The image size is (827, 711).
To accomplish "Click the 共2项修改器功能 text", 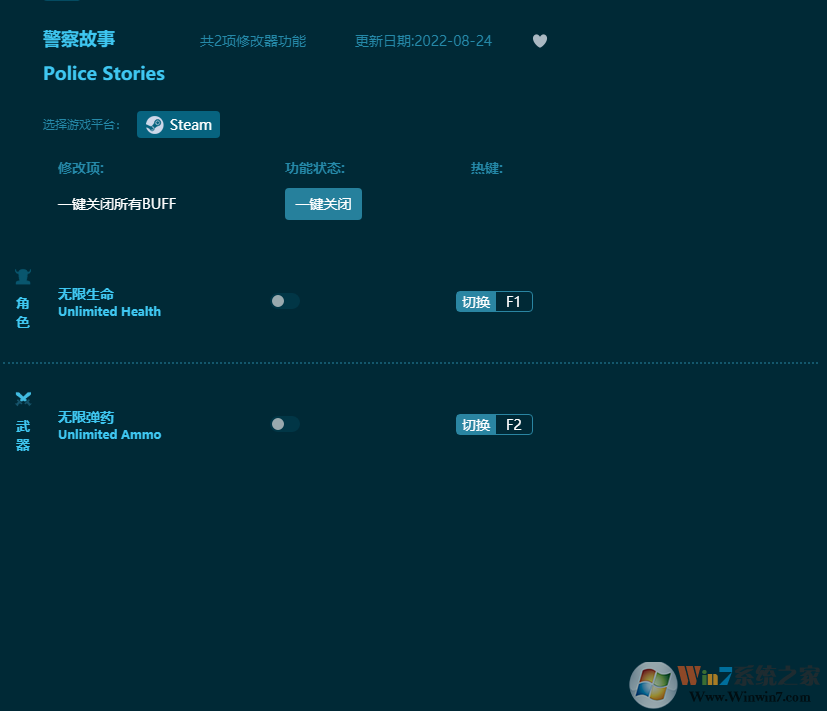I will [x=253, y=41].
